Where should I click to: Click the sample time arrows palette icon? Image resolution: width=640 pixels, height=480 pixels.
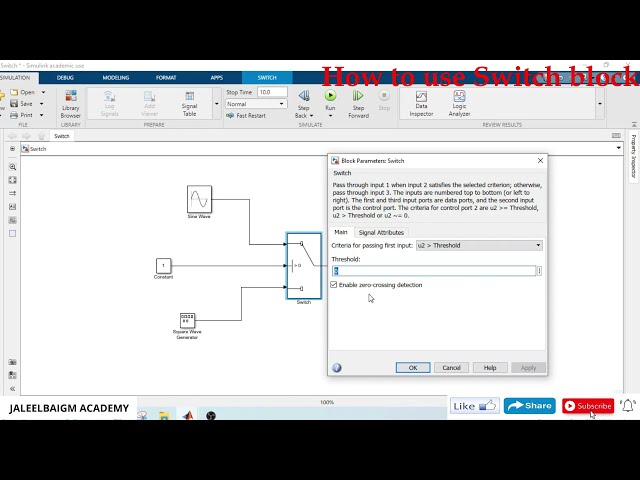point(13,193)
